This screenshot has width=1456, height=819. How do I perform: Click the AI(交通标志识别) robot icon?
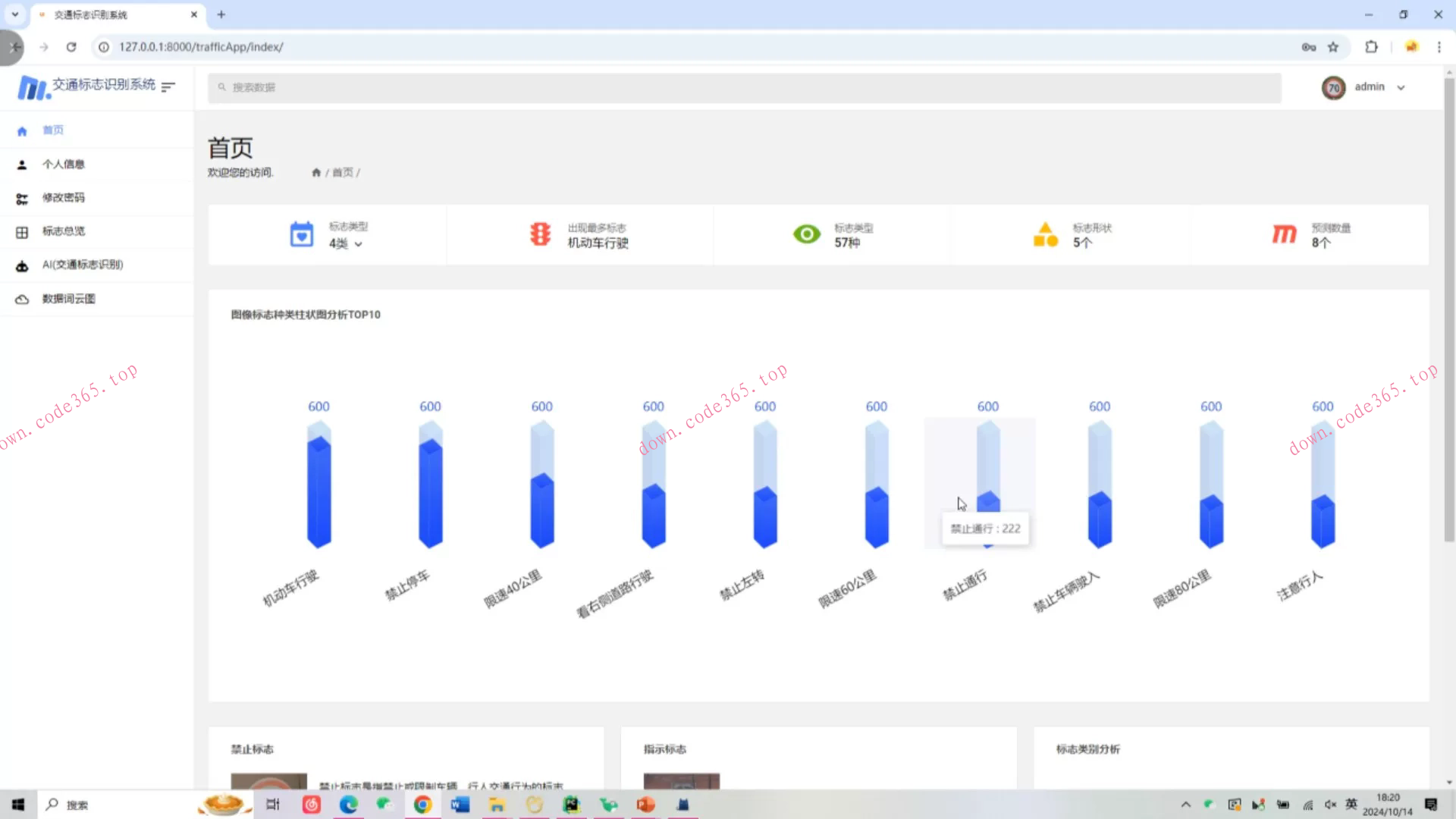pyautogui.click(x=22, y=265)
